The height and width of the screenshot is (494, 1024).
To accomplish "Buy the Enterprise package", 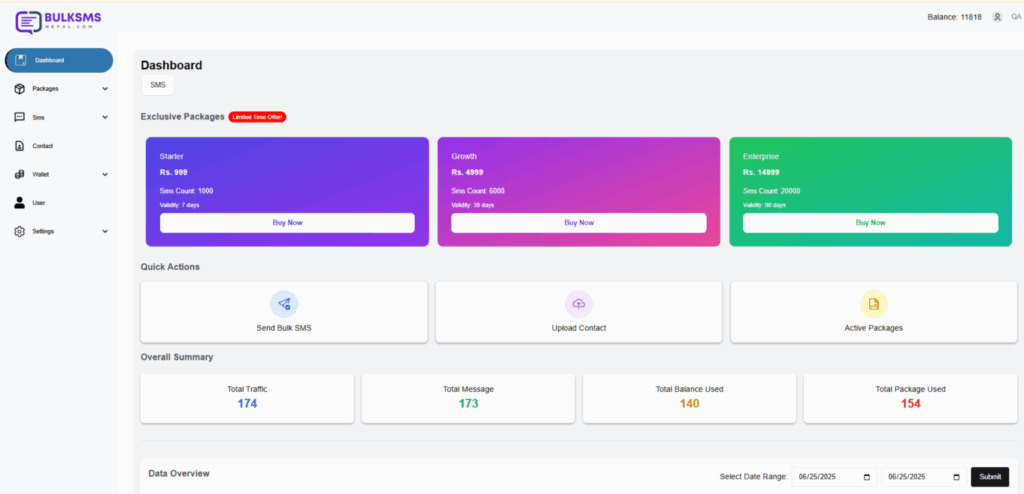I will 870,223.
